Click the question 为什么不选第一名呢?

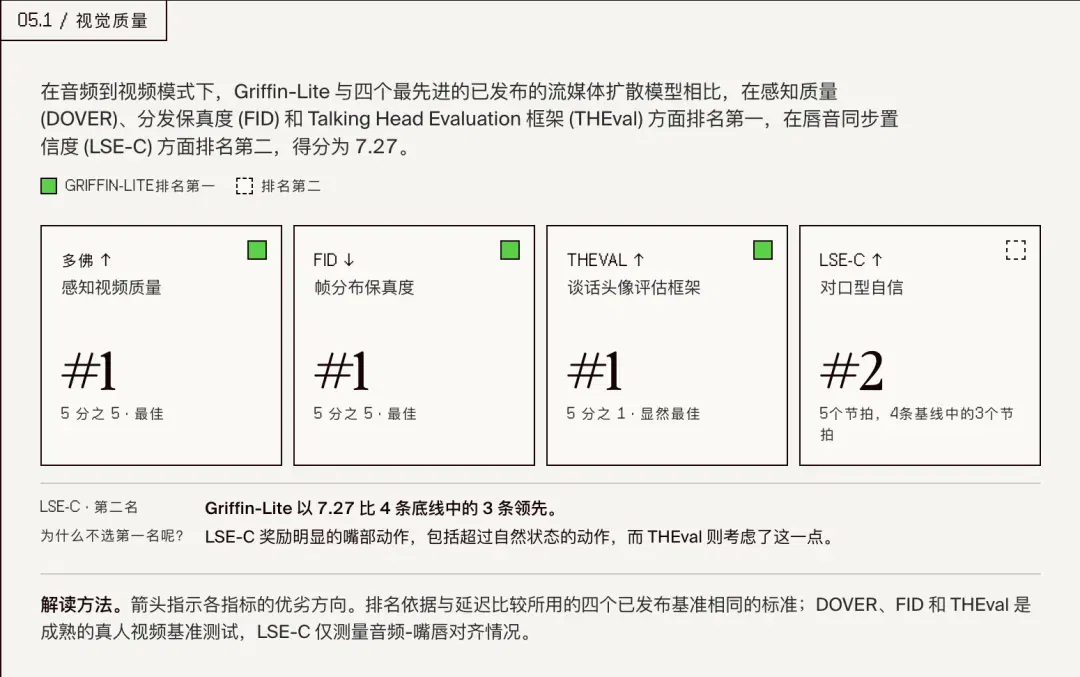click(112, 535)
